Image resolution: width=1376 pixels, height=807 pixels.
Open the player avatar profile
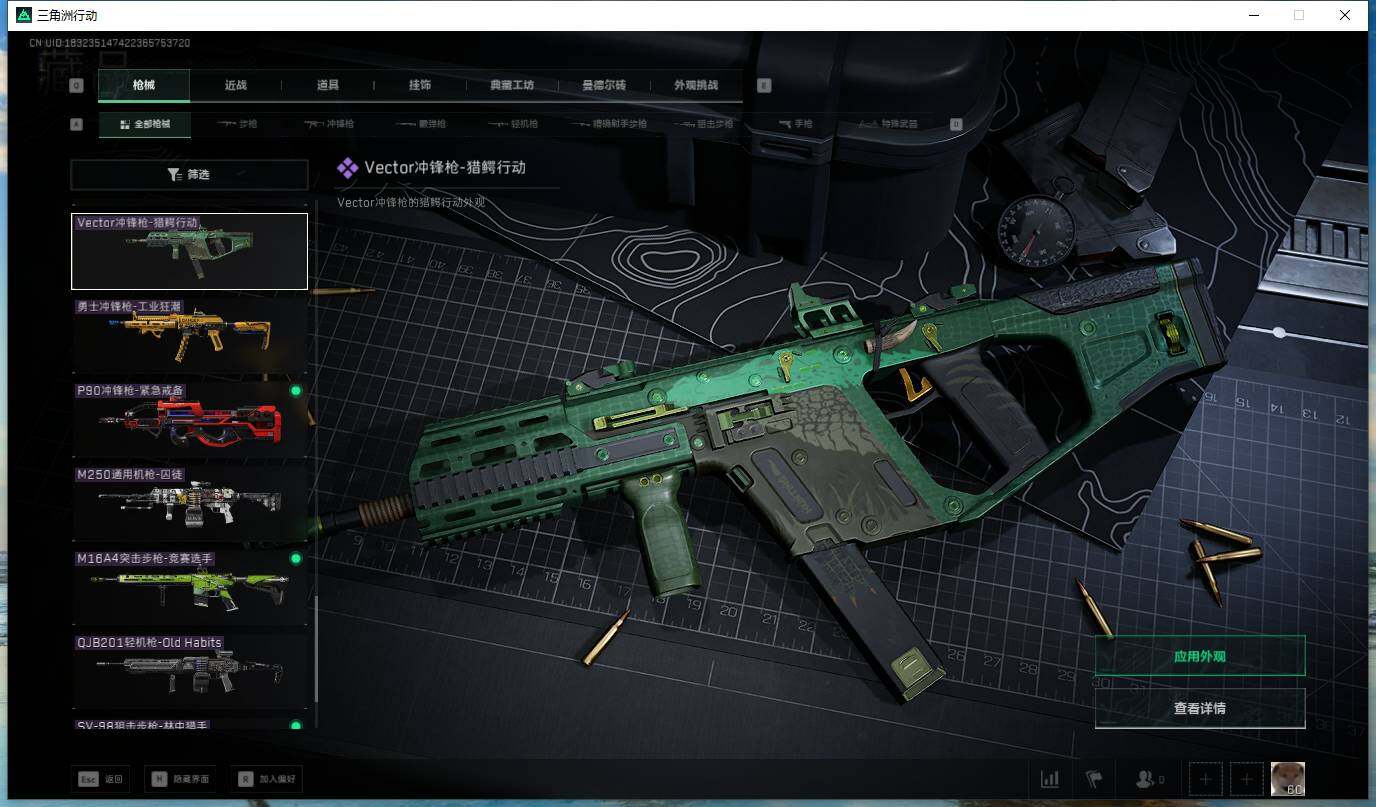[1288, 779]
